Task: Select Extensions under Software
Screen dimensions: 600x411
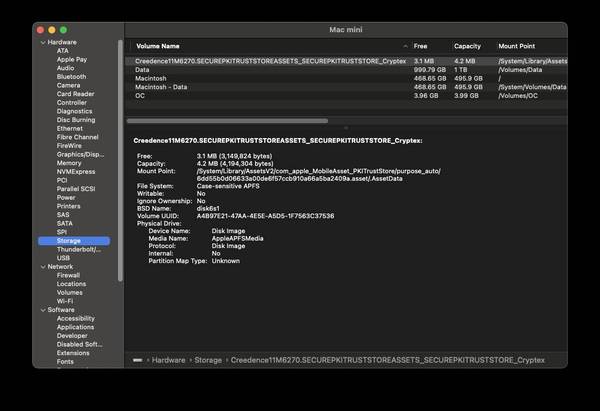Action: point(73,353)
